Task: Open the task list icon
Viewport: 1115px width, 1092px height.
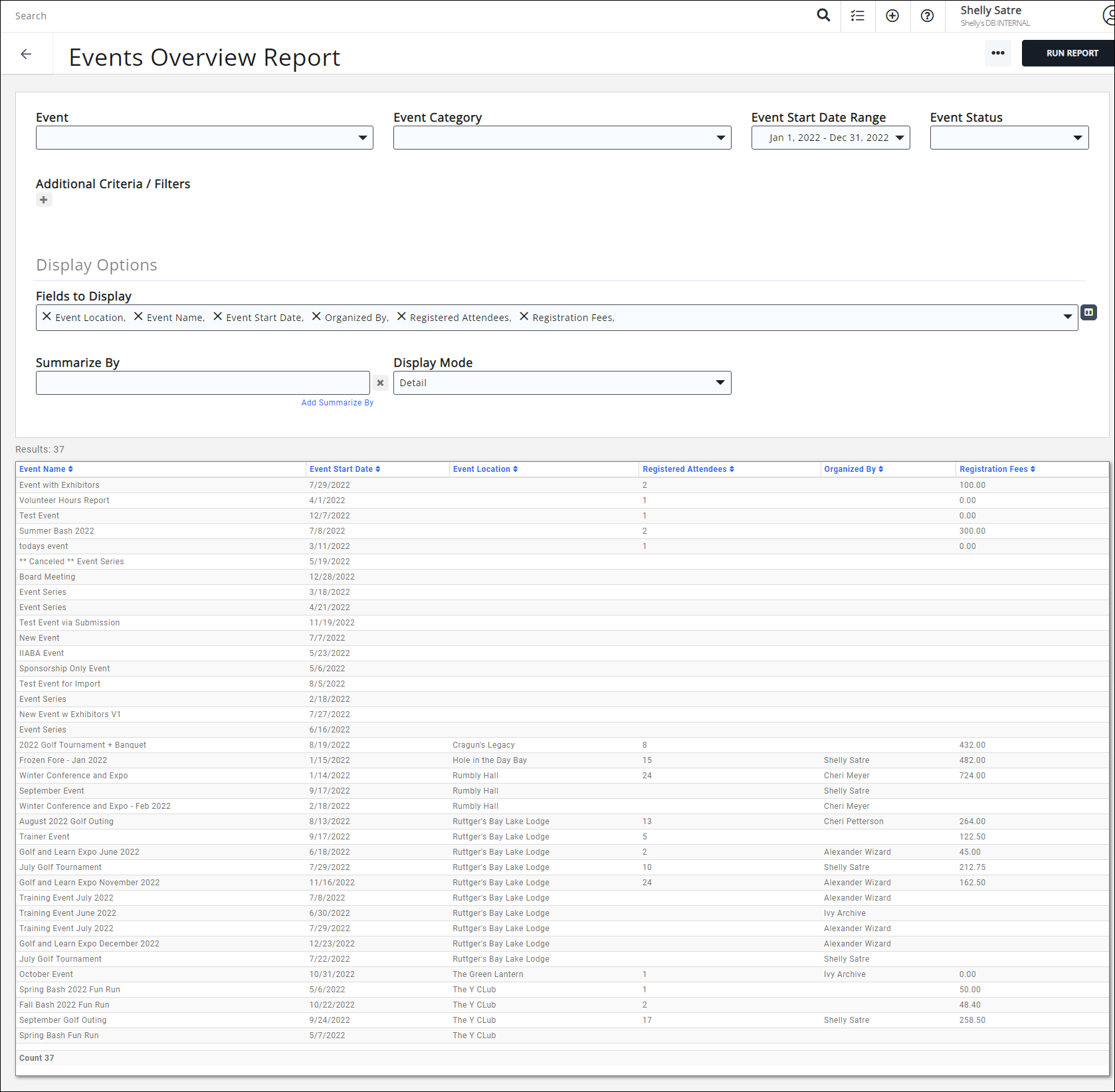Action: tap(858, 16)
